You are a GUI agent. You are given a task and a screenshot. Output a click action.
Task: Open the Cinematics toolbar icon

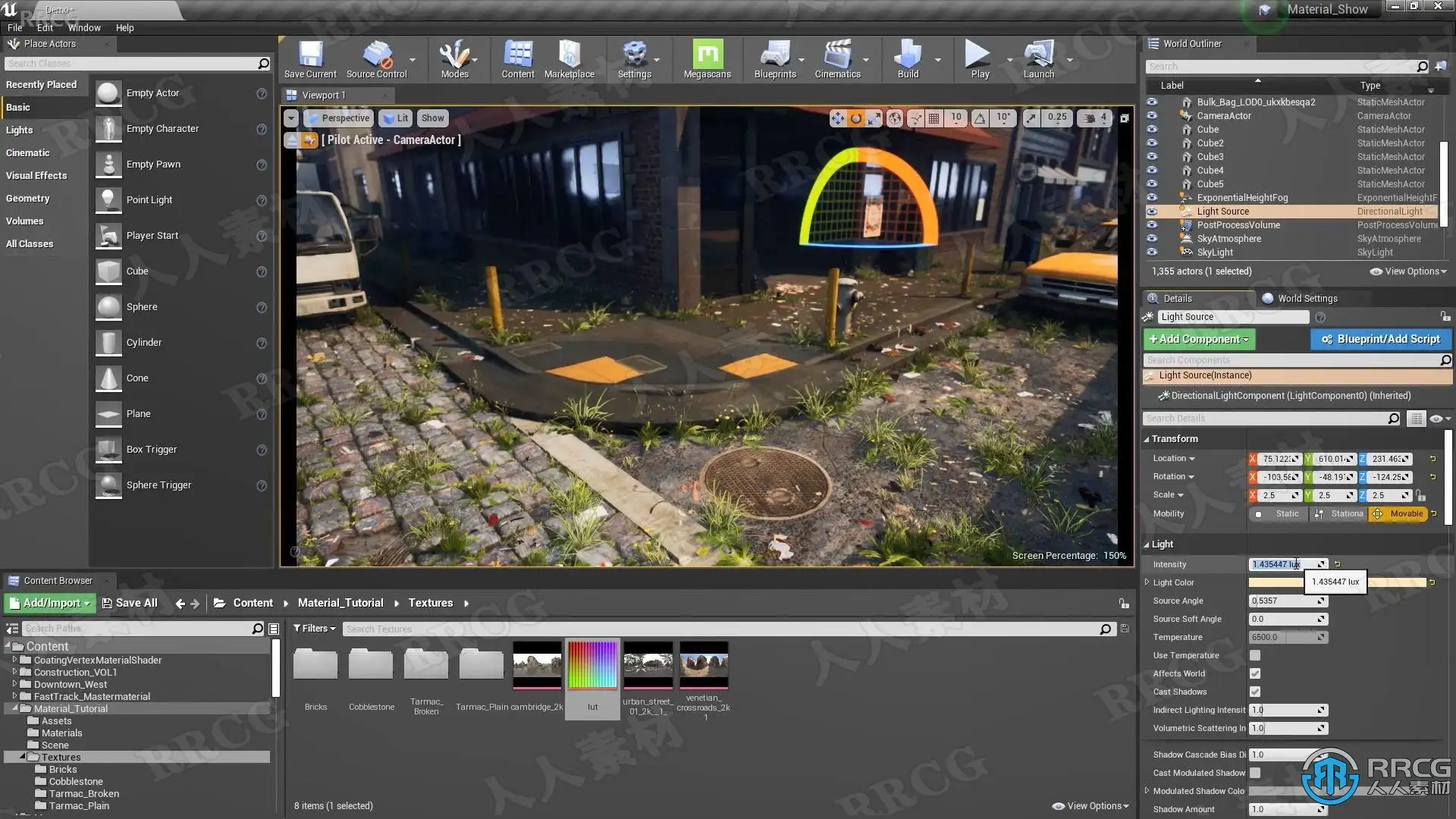pos(837,59)
